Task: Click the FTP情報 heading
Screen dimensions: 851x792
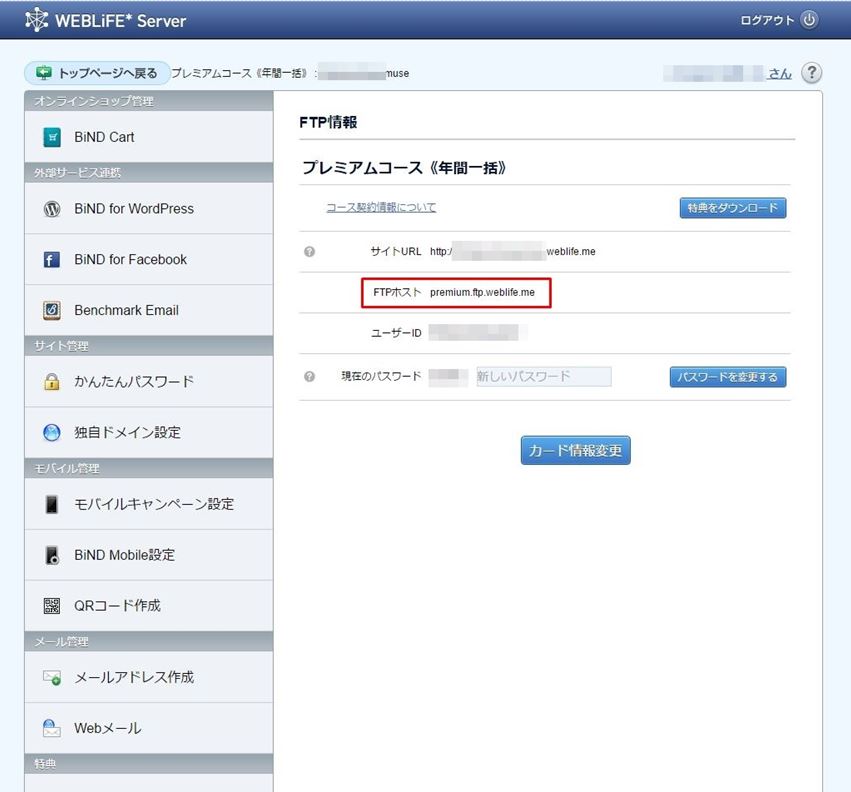Action: click(x=328, y=122)
